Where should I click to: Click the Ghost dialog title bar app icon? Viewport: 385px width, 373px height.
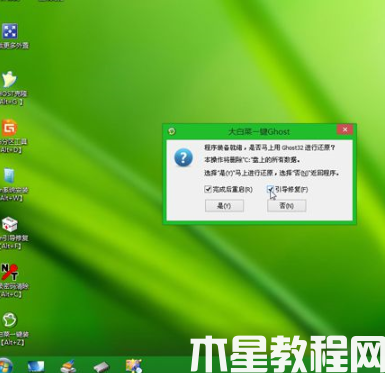coord(172,131)
